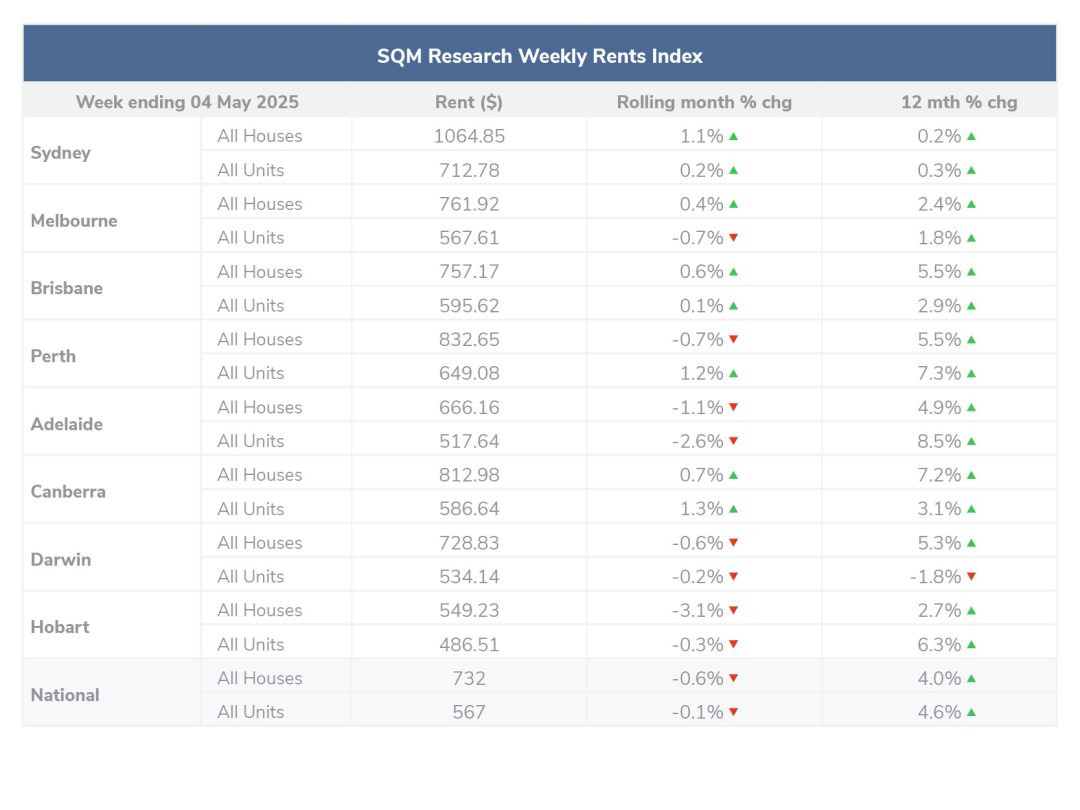Viewport: 1080px width, 810px height.
Task: Click the green up arrow beside Canberra houses 7.2%
Action: pyautogui.click(x=971, y=475)
